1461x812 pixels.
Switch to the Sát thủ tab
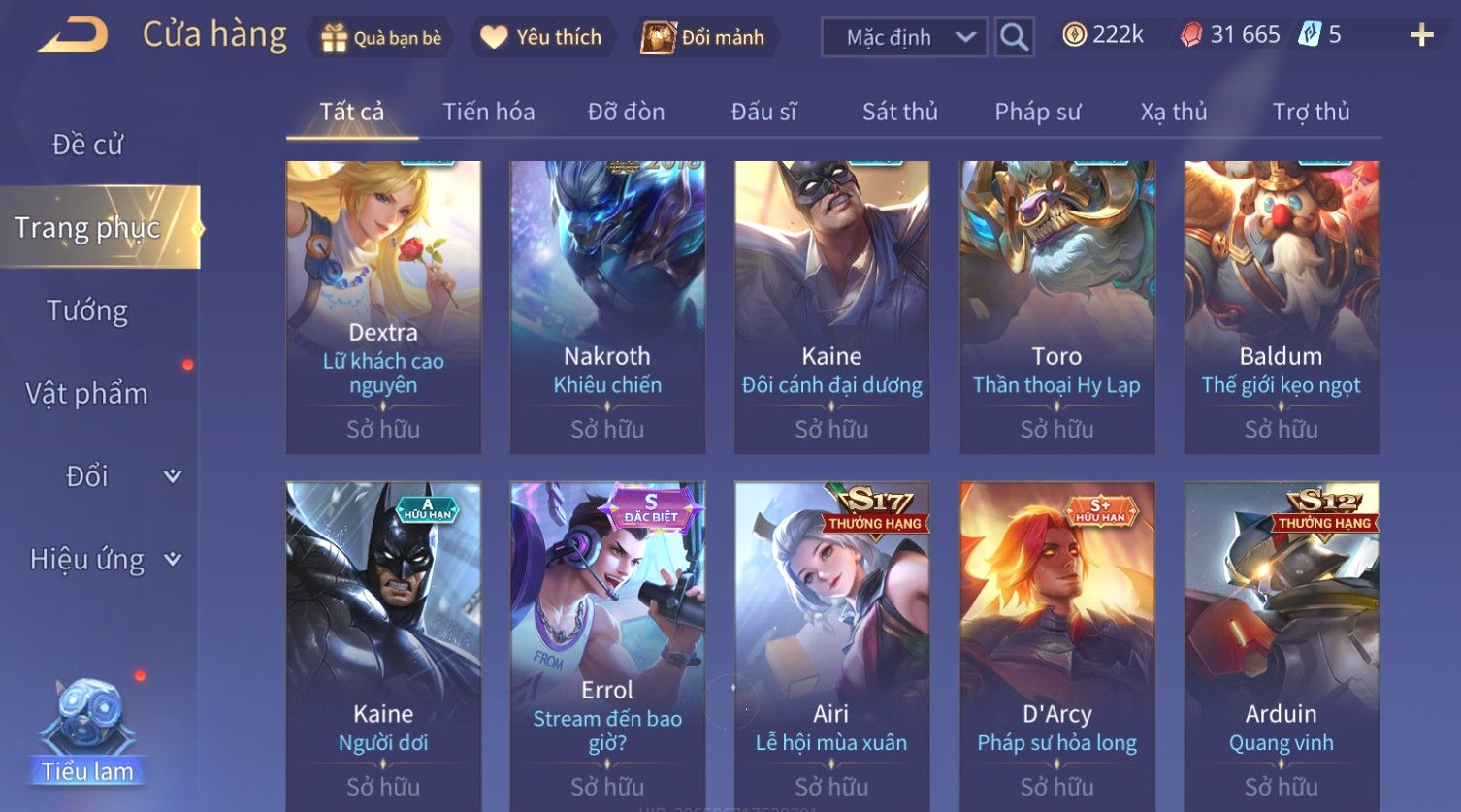pos(899,112)
